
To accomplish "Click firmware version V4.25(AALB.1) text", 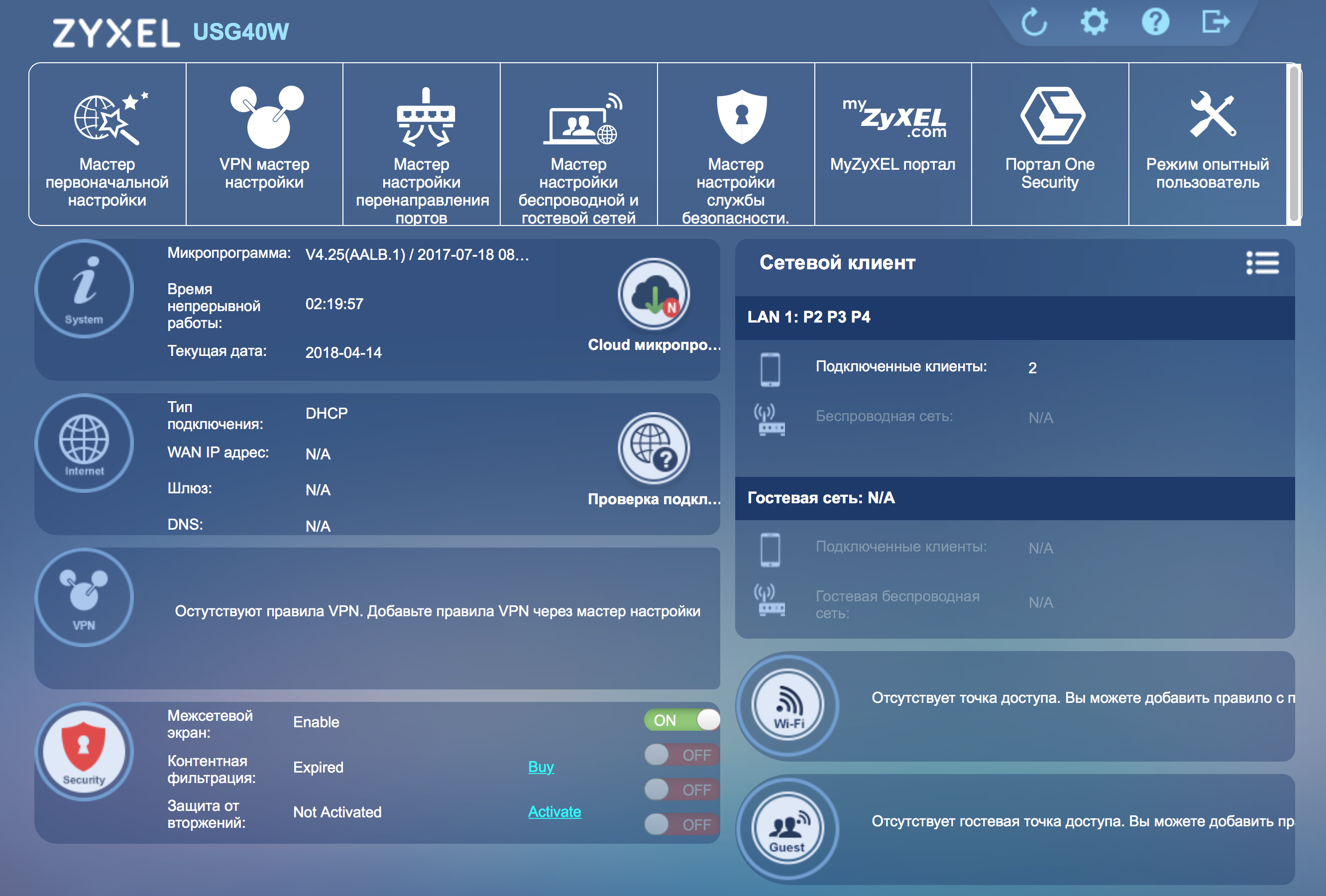I will pyautogui.click(x=417, y=254).
